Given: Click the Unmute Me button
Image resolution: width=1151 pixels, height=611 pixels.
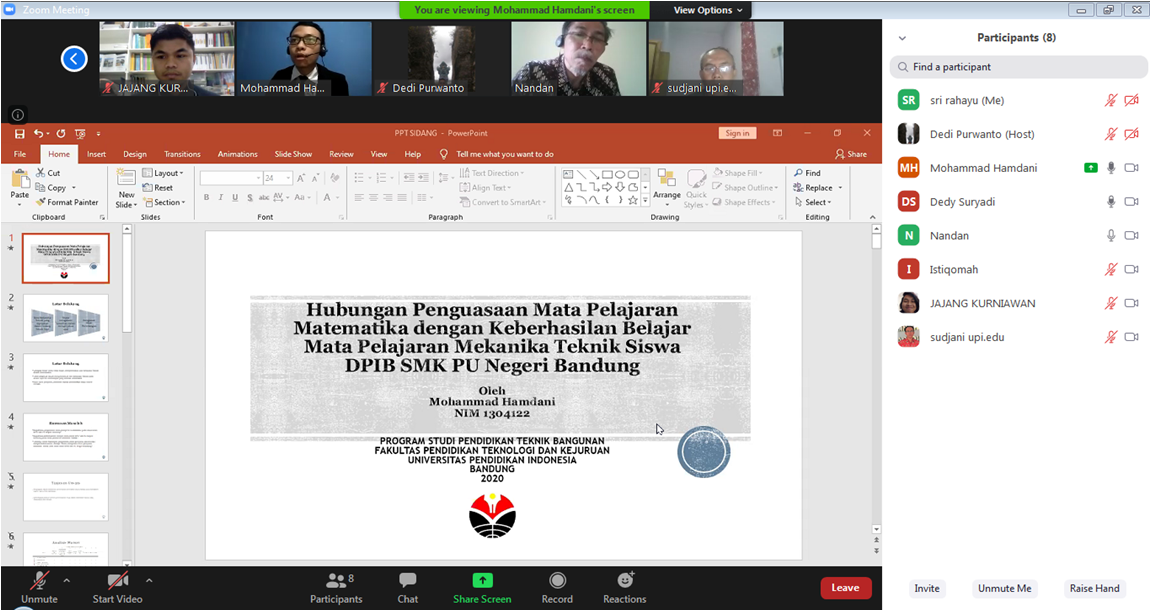Looking at the screenshot, I should tap(1004, 588).
